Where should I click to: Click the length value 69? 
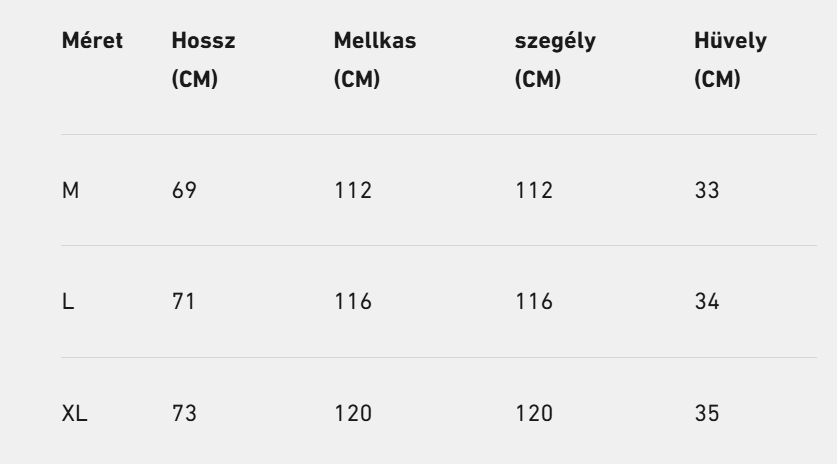(184, 191)
